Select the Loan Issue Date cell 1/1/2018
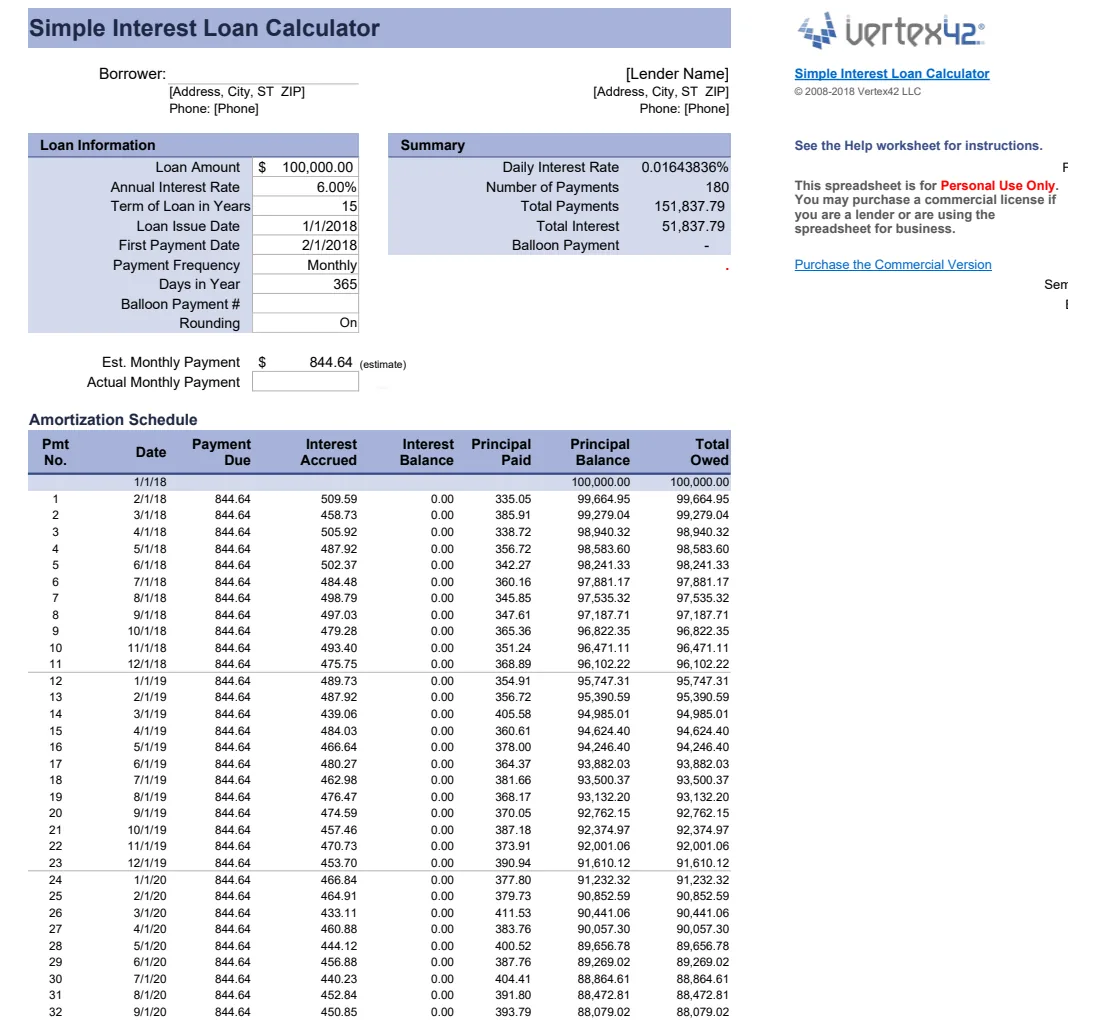 (305, 226)
